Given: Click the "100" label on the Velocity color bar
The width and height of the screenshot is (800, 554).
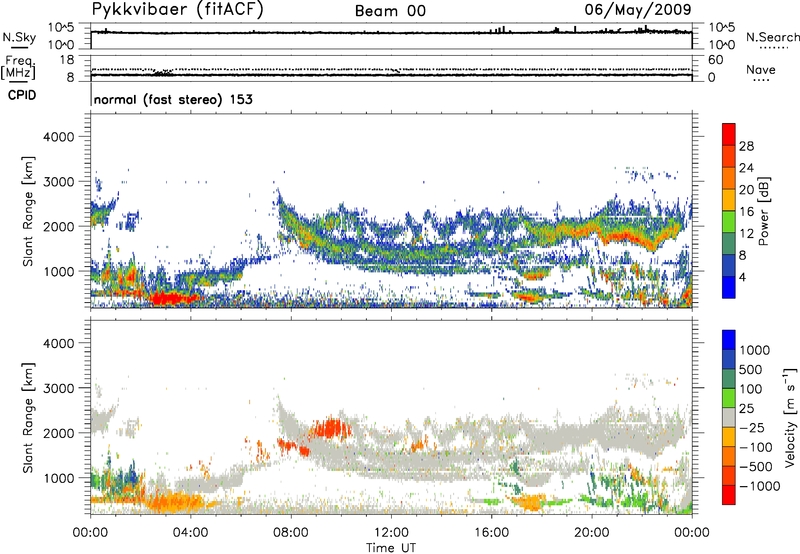Looking at the screenshot, I should coord(751,389).
